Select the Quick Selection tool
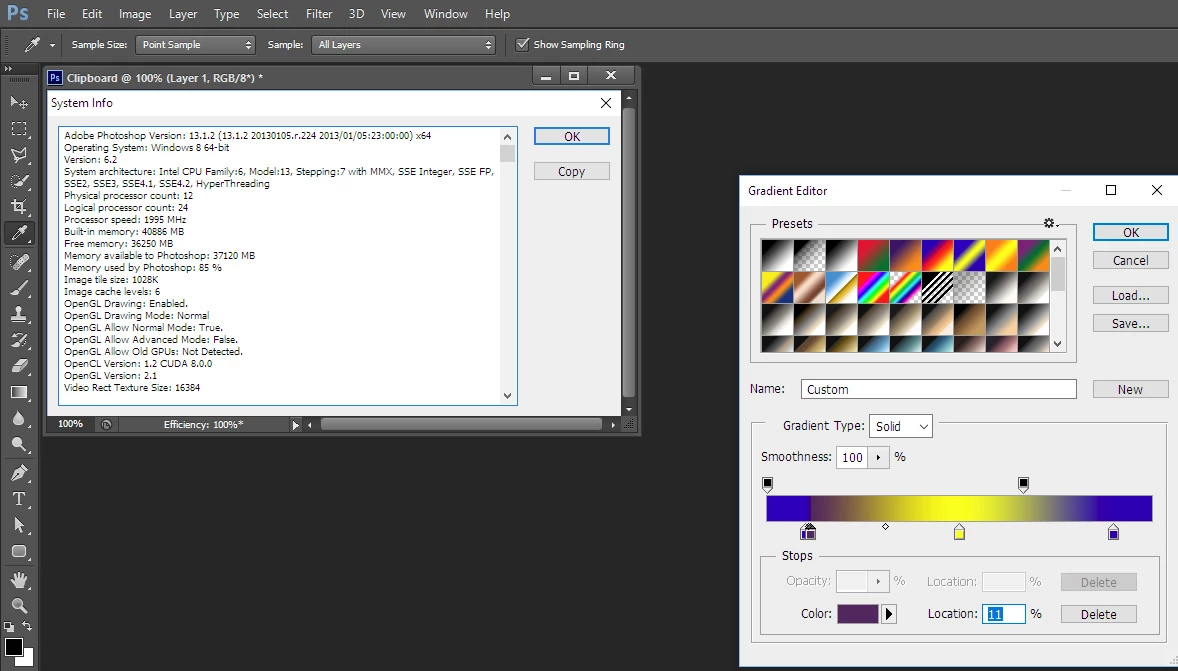The image size is (1178, 671). 19,181
